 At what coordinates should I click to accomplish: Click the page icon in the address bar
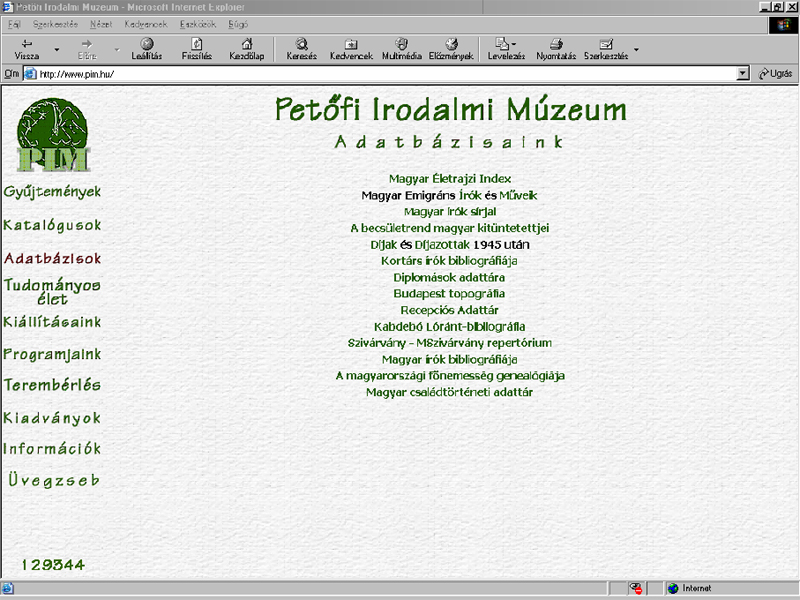[x=31, y=73]
